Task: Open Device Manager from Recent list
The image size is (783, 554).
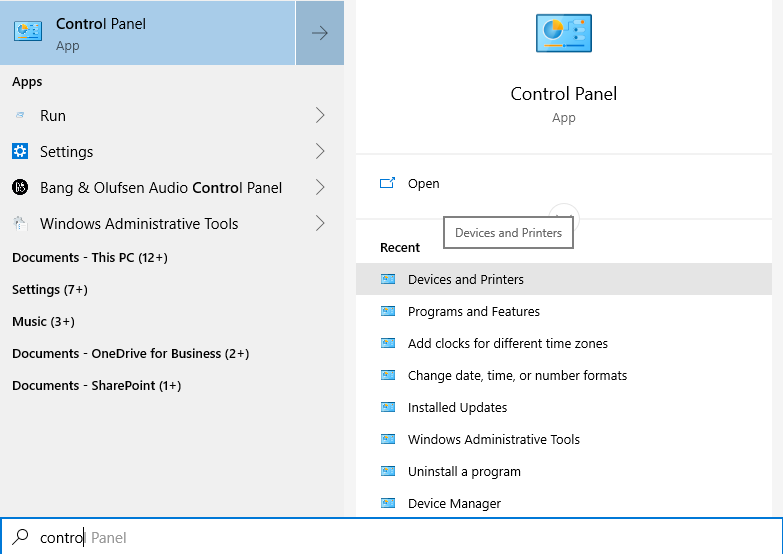Action: tap(454, 504)
